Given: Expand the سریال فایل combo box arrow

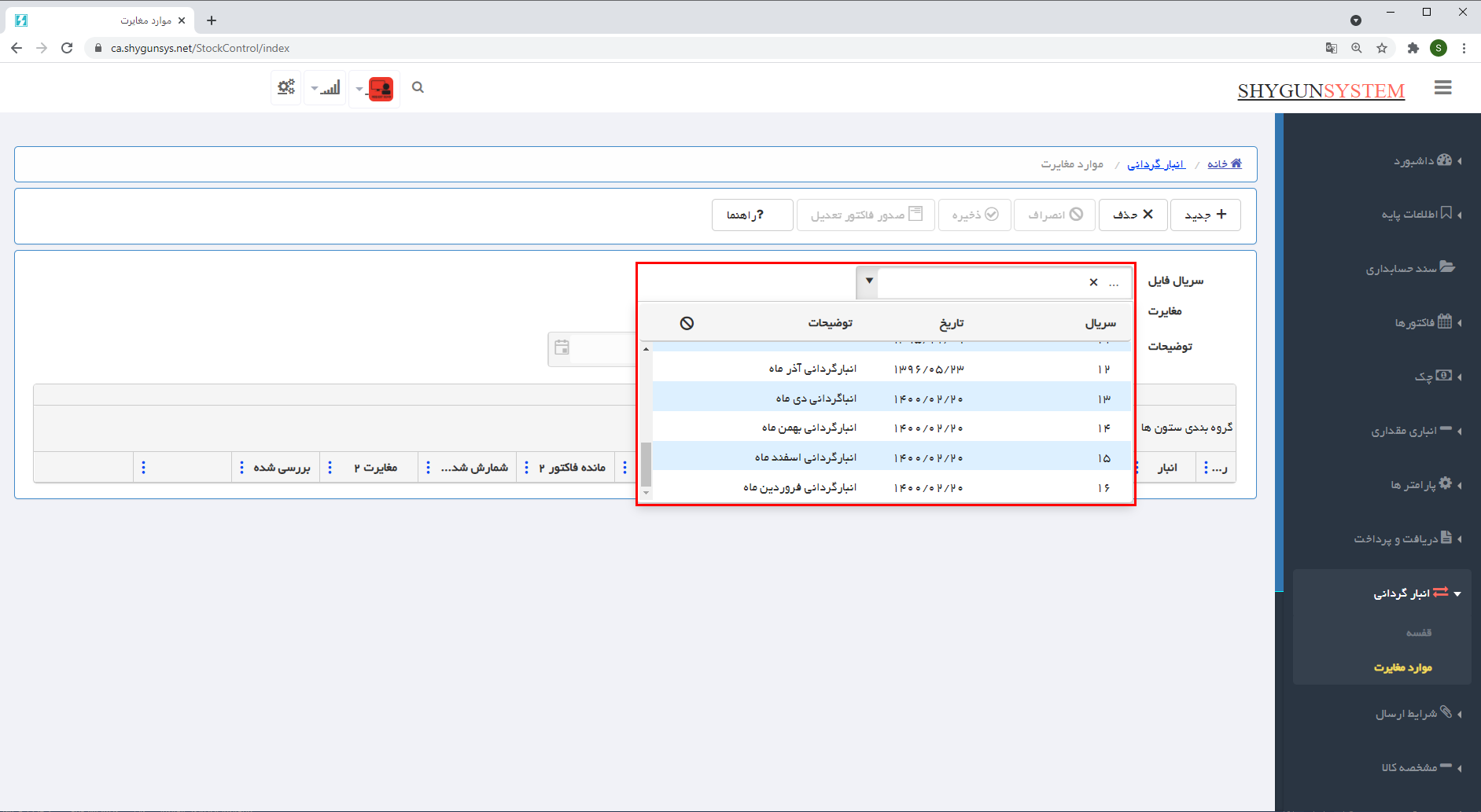Looking at the screenshot, I should coord(868,281).
